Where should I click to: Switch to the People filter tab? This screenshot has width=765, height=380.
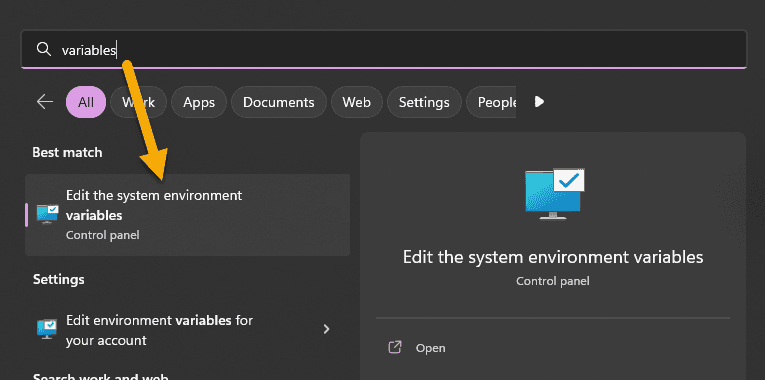click(492, 102)
